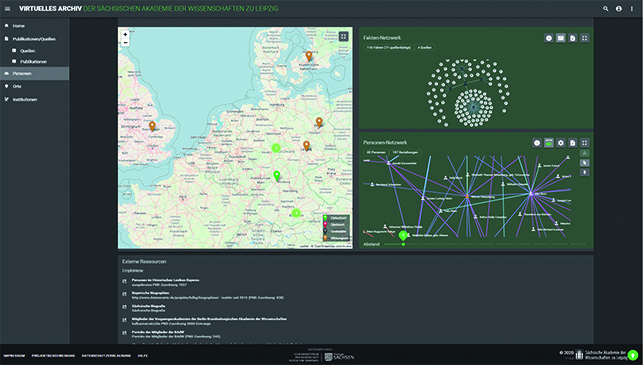Click the Quellen chip in Fakten-Netzwerk
Viewport: 643px width, 365px height.
[424, 48]
